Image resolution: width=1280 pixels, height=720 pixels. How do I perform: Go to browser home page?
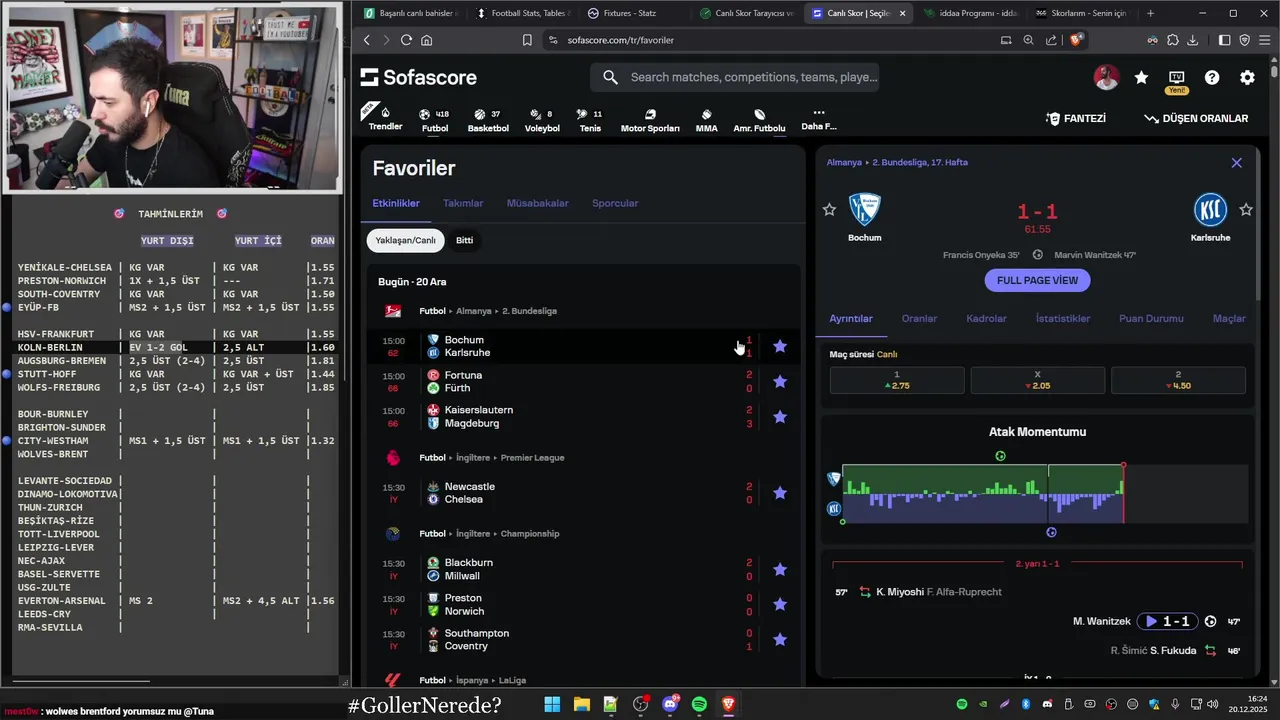[427, 40]
